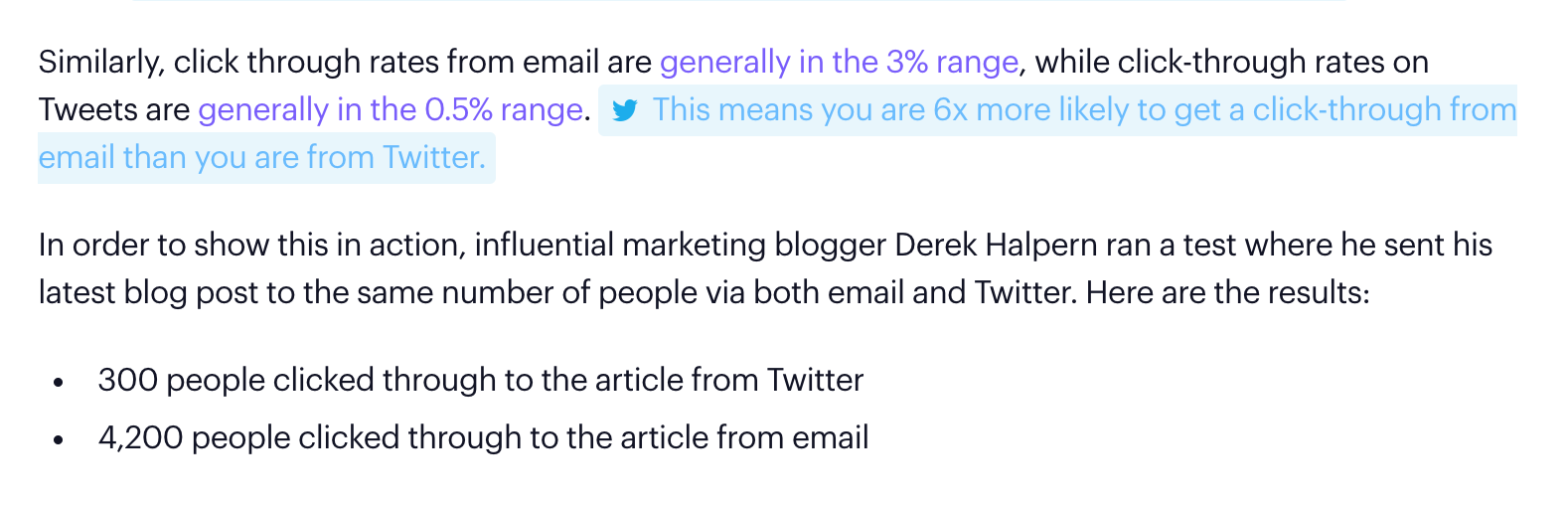Image resolution: width=1568 pixels, height=507 pixels.
Task: Select the "4,200 people clicked through" bullet item
Action: point(484,437)
